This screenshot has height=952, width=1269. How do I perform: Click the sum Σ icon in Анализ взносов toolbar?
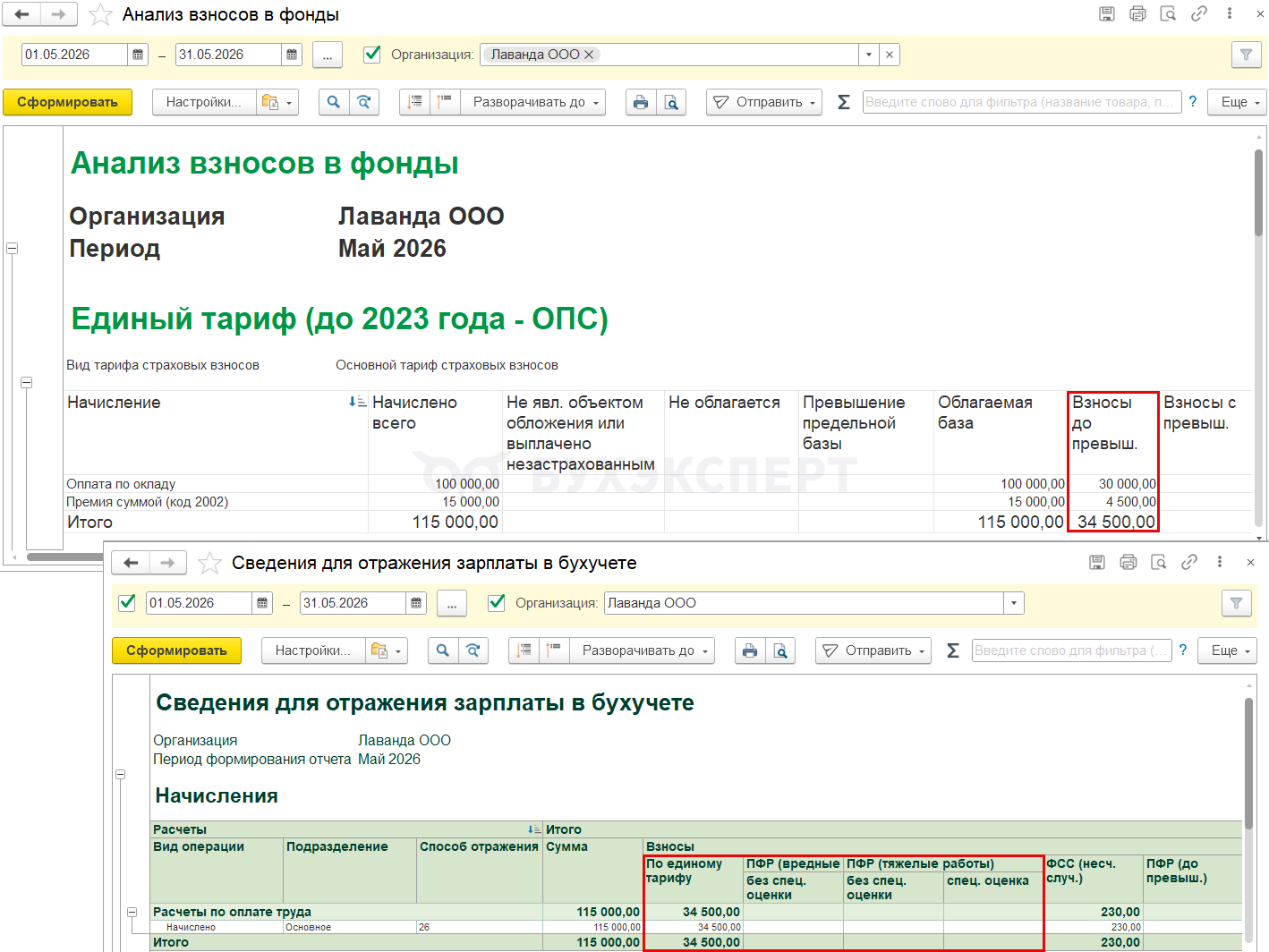[843, 102]
